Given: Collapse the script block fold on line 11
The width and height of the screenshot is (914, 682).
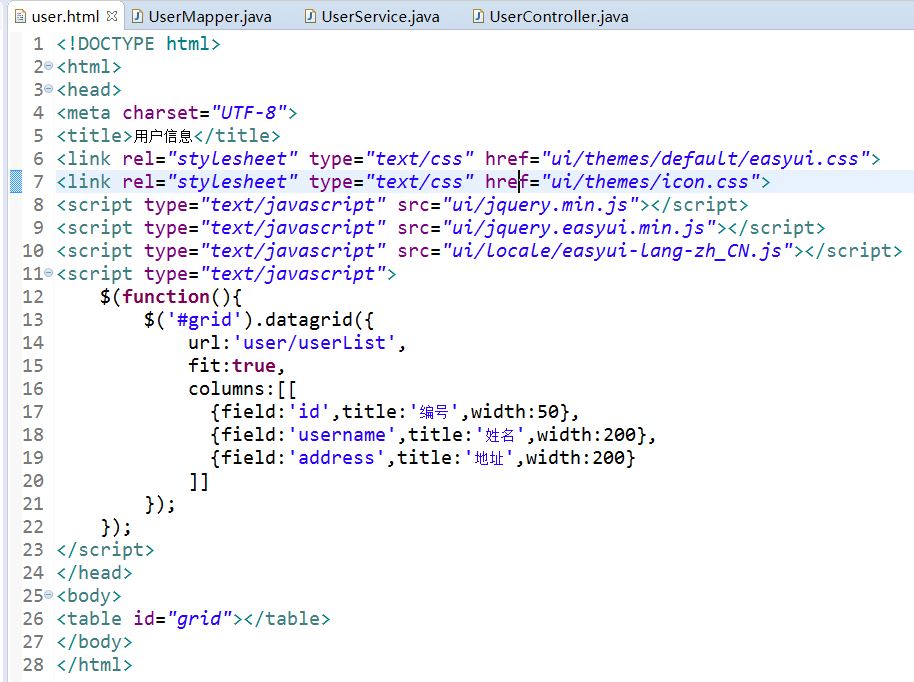Looking at the screenshot, I should coord(48,273).
